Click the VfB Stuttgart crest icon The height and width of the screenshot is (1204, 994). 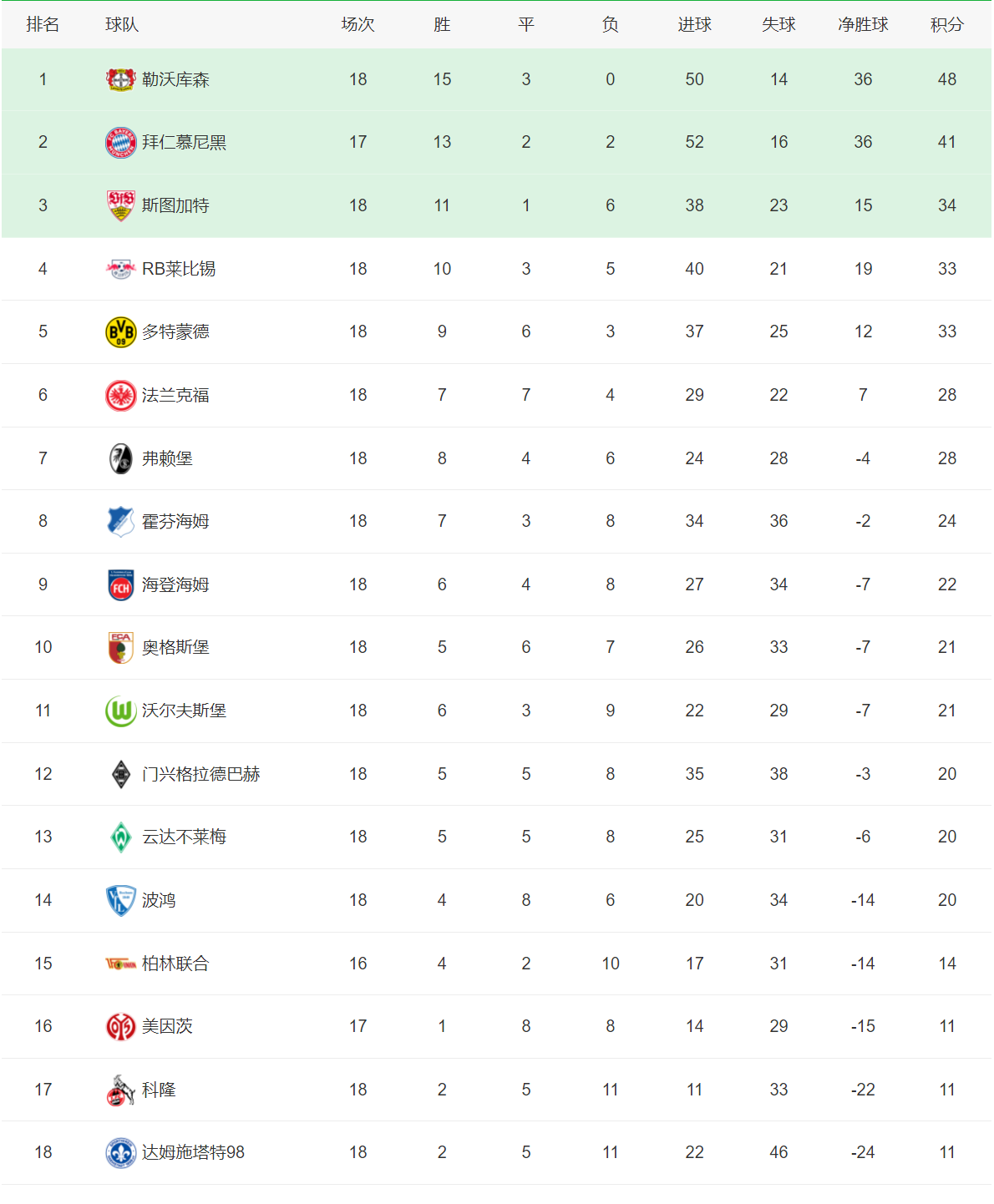coord(121,205)
